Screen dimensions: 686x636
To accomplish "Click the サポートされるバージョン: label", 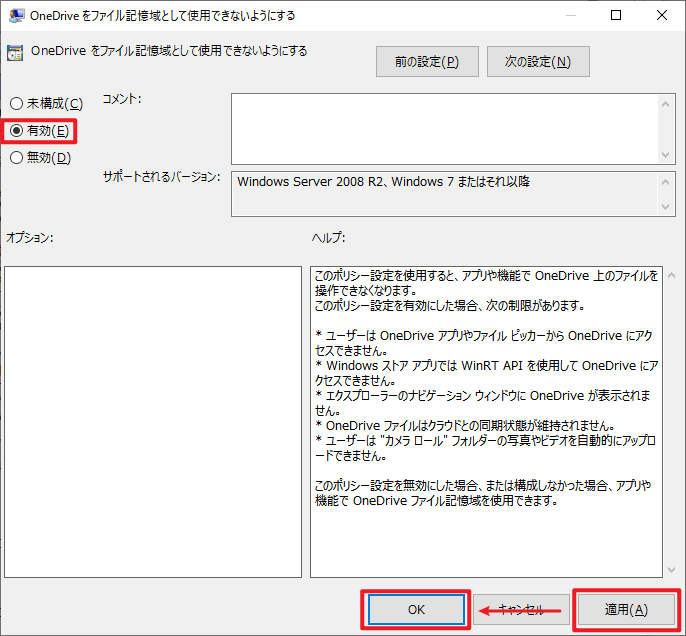I will tap(161, 177).
